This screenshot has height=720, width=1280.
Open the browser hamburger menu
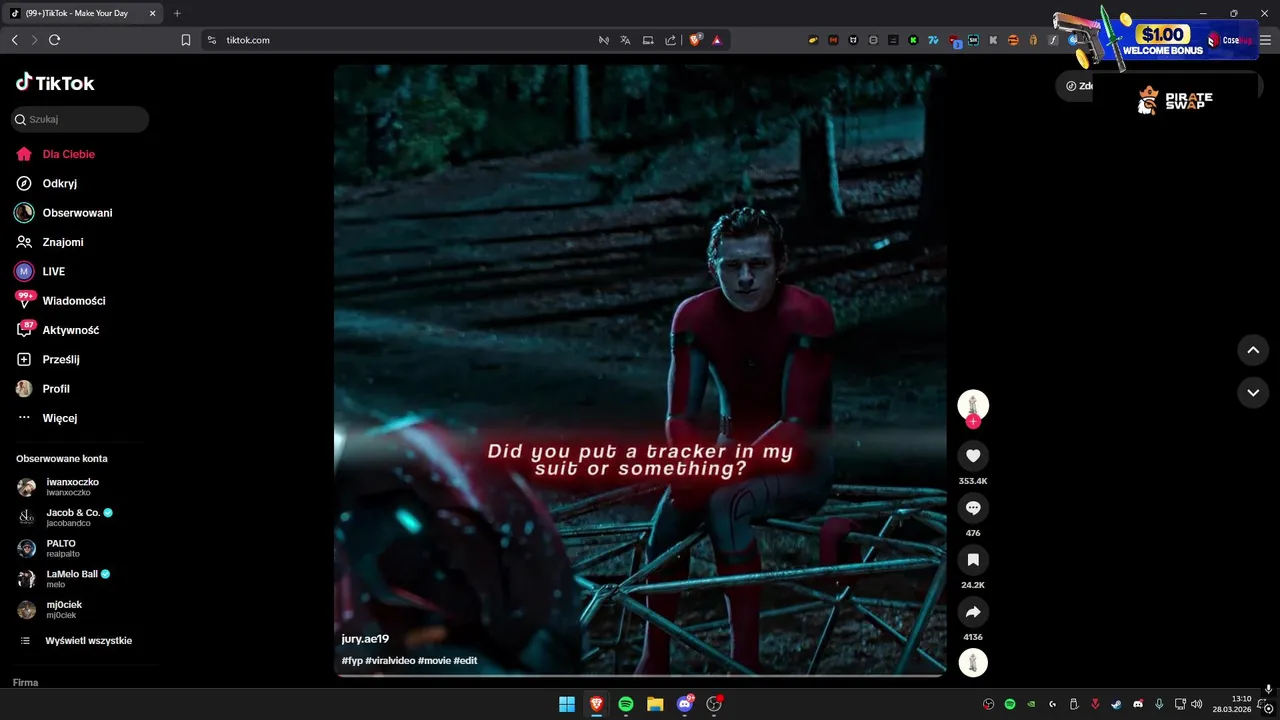click(x=1265, y=40)
